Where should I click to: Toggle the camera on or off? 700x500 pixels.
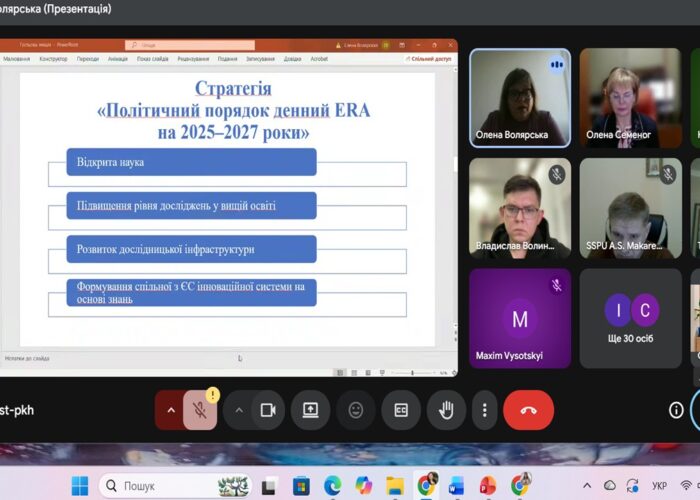(x=267, y=410)
